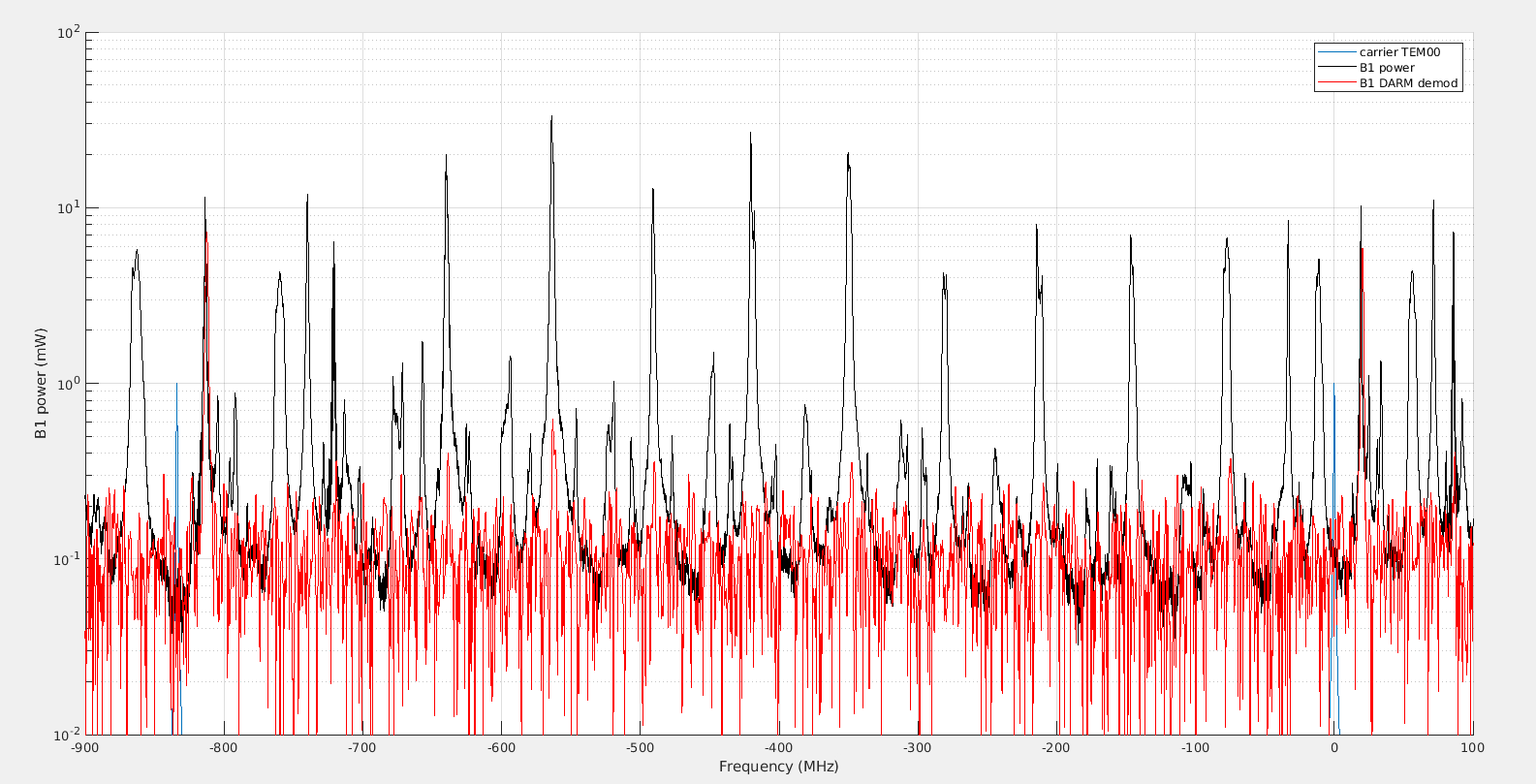Viewport: 1536px width, 784px height.
Task: Click the -600 x-axis tick label
Action: click(501, 747)
